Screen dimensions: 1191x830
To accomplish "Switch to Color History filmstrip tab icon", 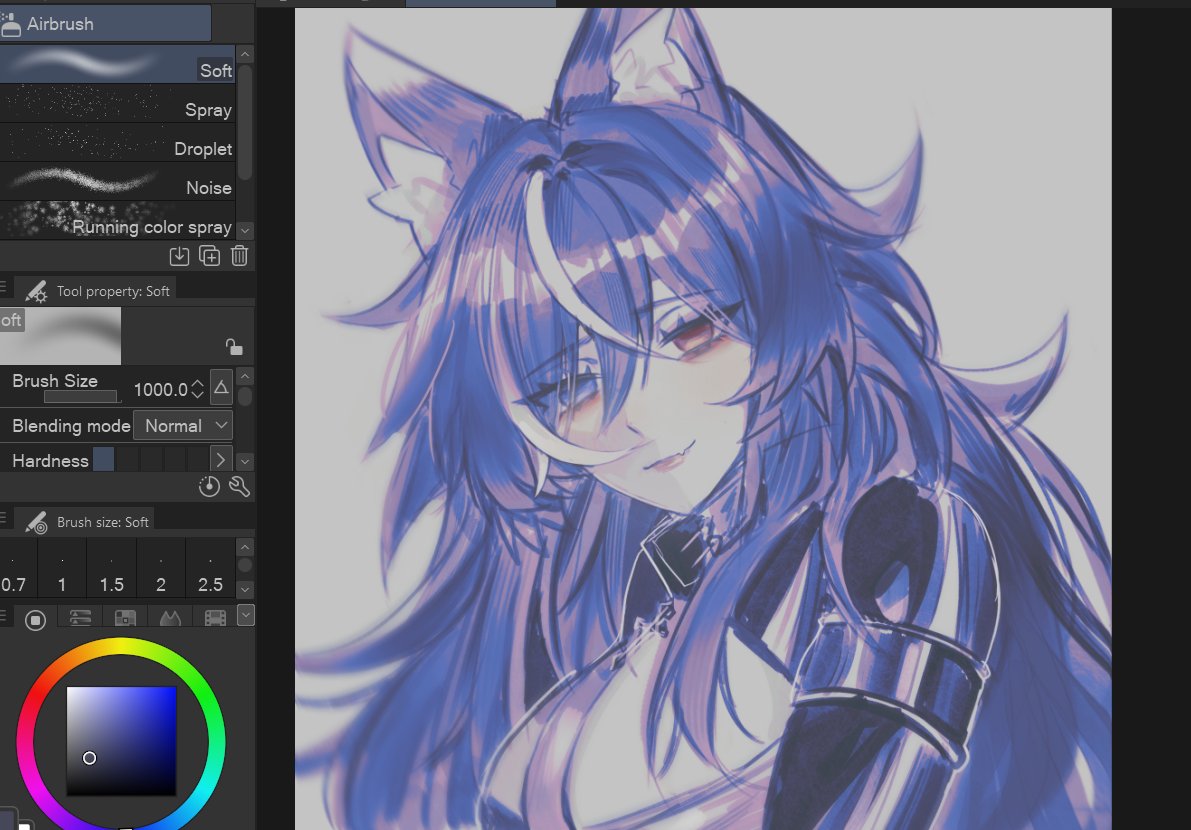I will pyautogui.click(x=215, y=618).
